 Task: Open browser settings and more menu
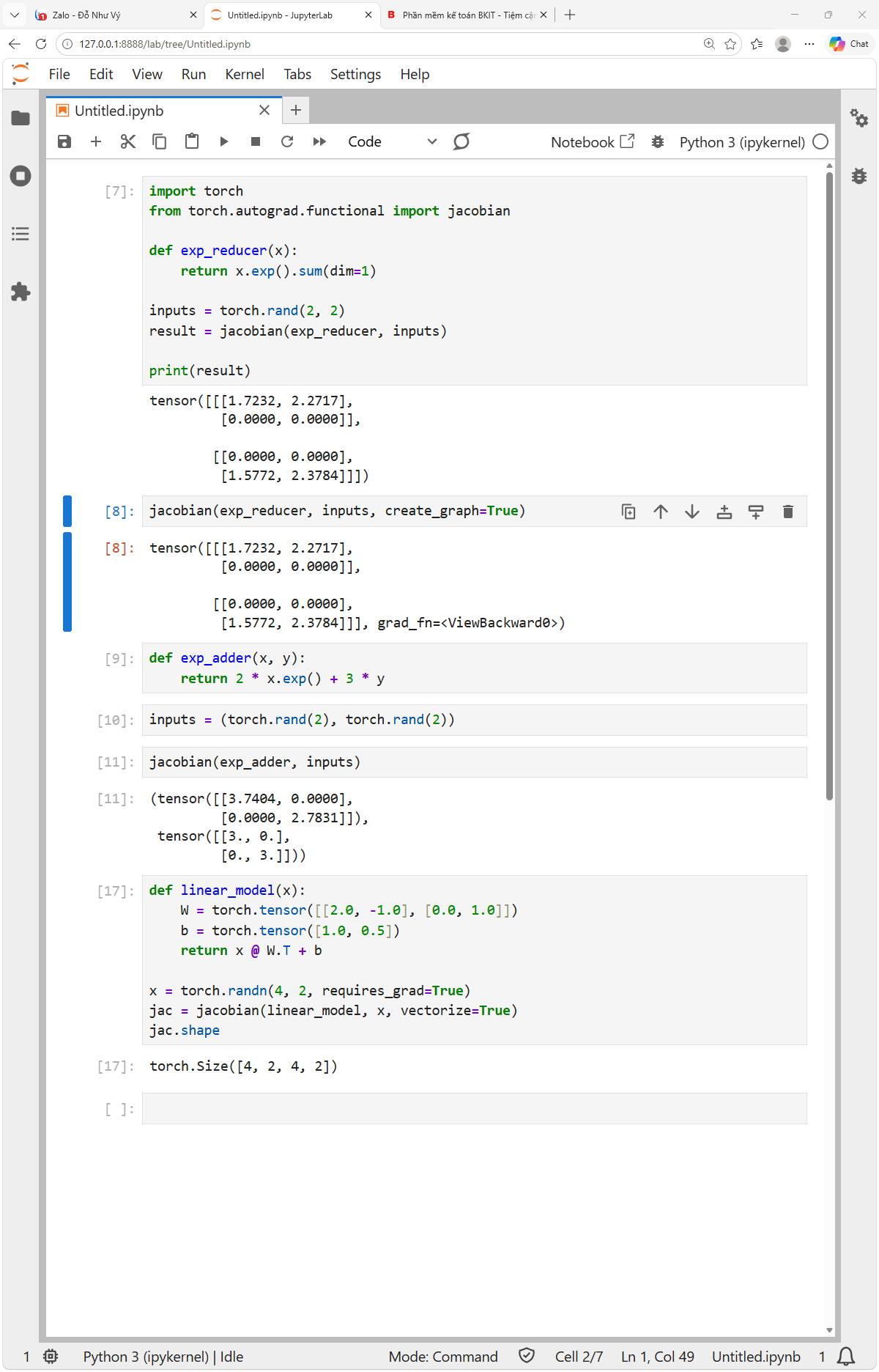click(809, 44)
